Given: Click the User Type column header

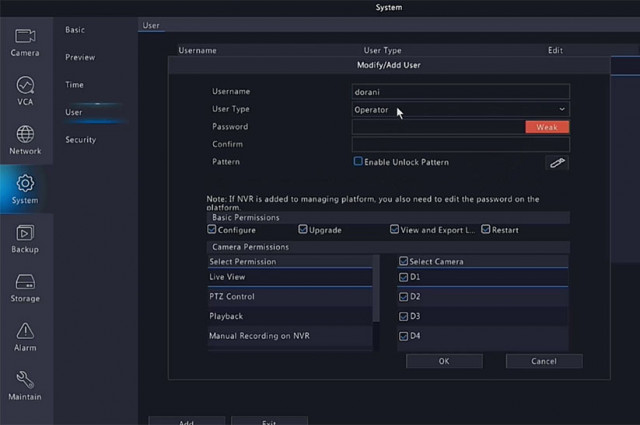Looking at the screenshot, I should tap(382, 50).
